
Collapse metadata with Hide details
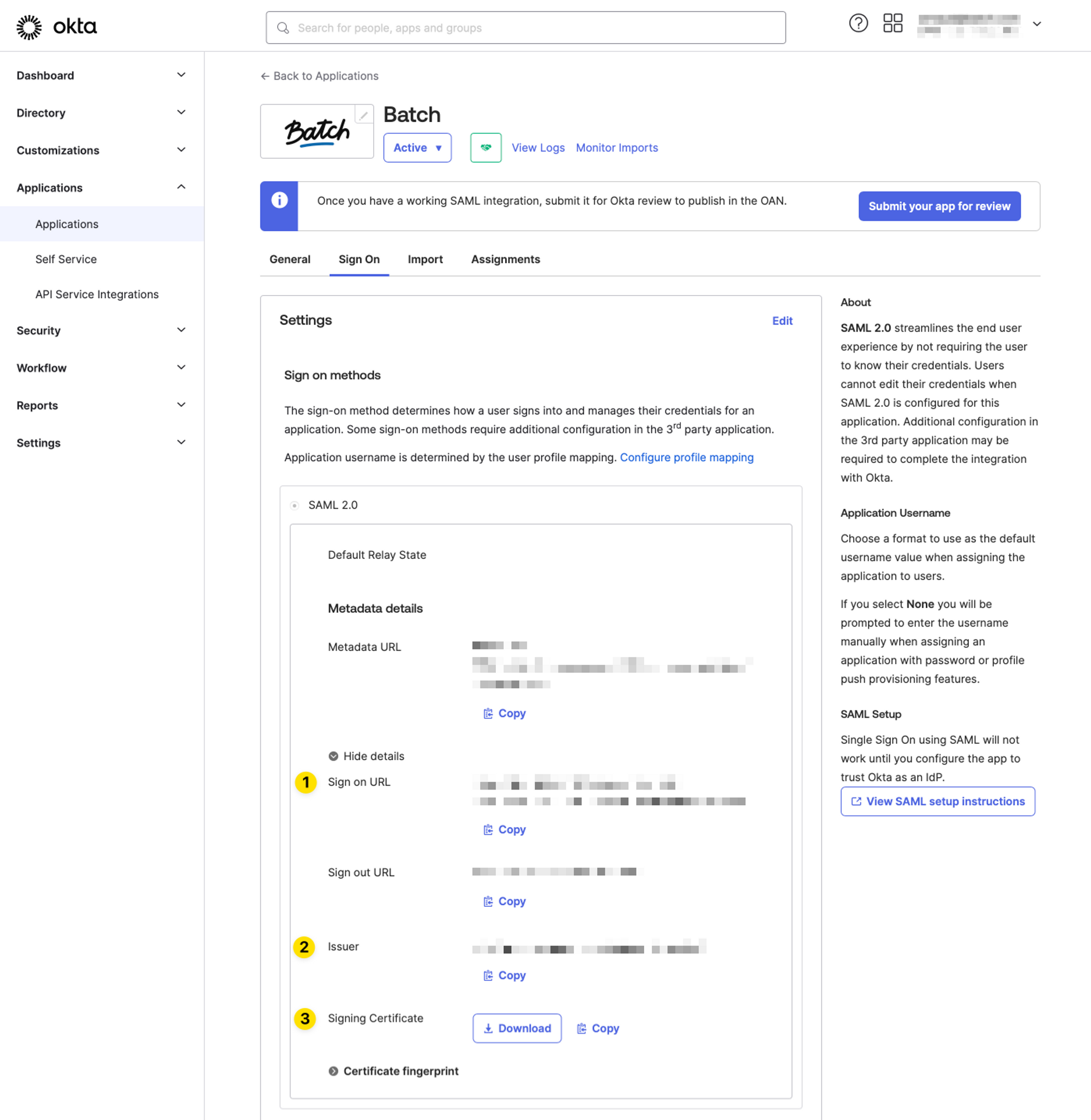click(366, 756)
